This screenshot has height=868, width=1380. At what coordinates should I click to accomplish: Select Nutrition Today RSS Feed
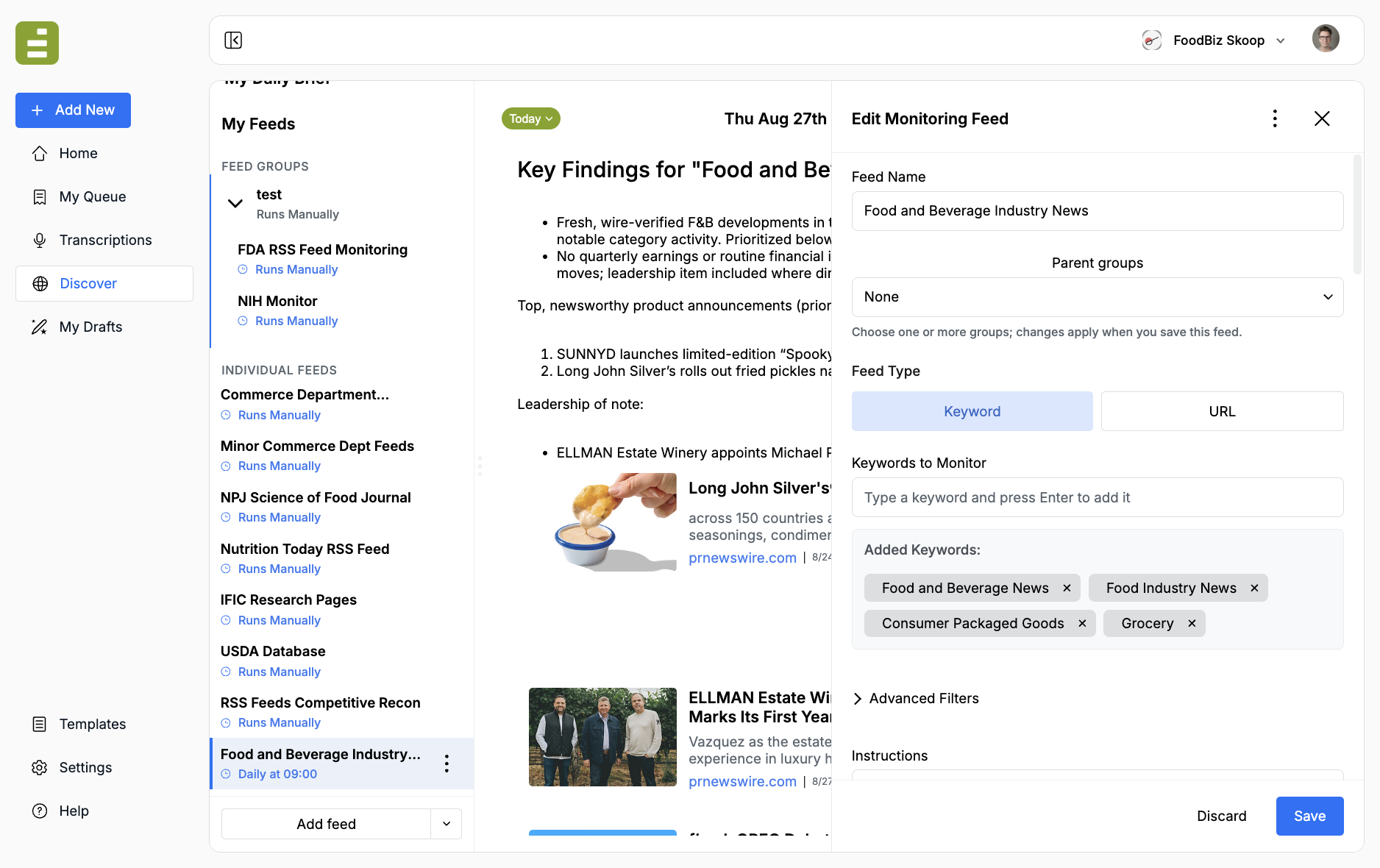(x=305, y=558)
